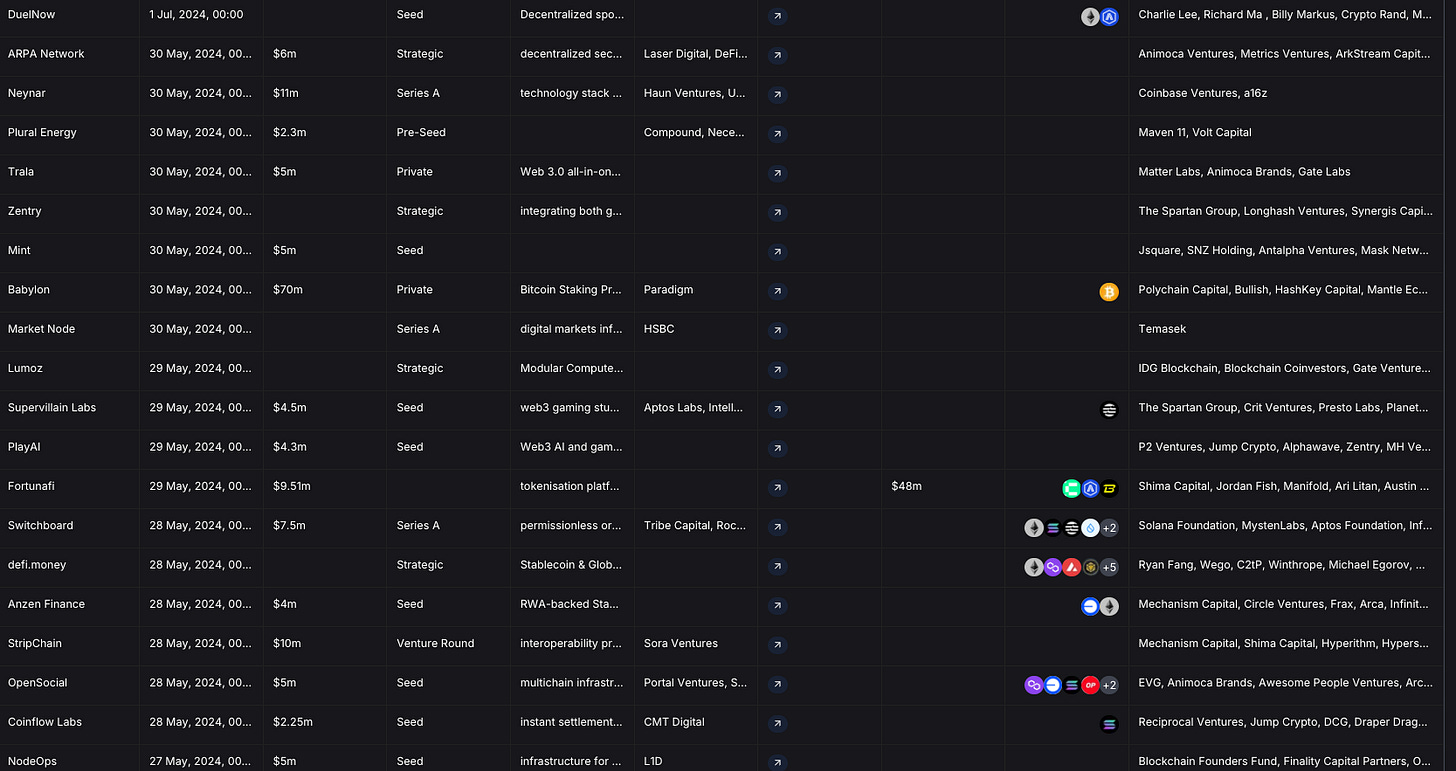Image resolution: width=1456 pixels, height=771 pixels.
Task: Open Switchboard's external link arrow
Action: [778, 527]
